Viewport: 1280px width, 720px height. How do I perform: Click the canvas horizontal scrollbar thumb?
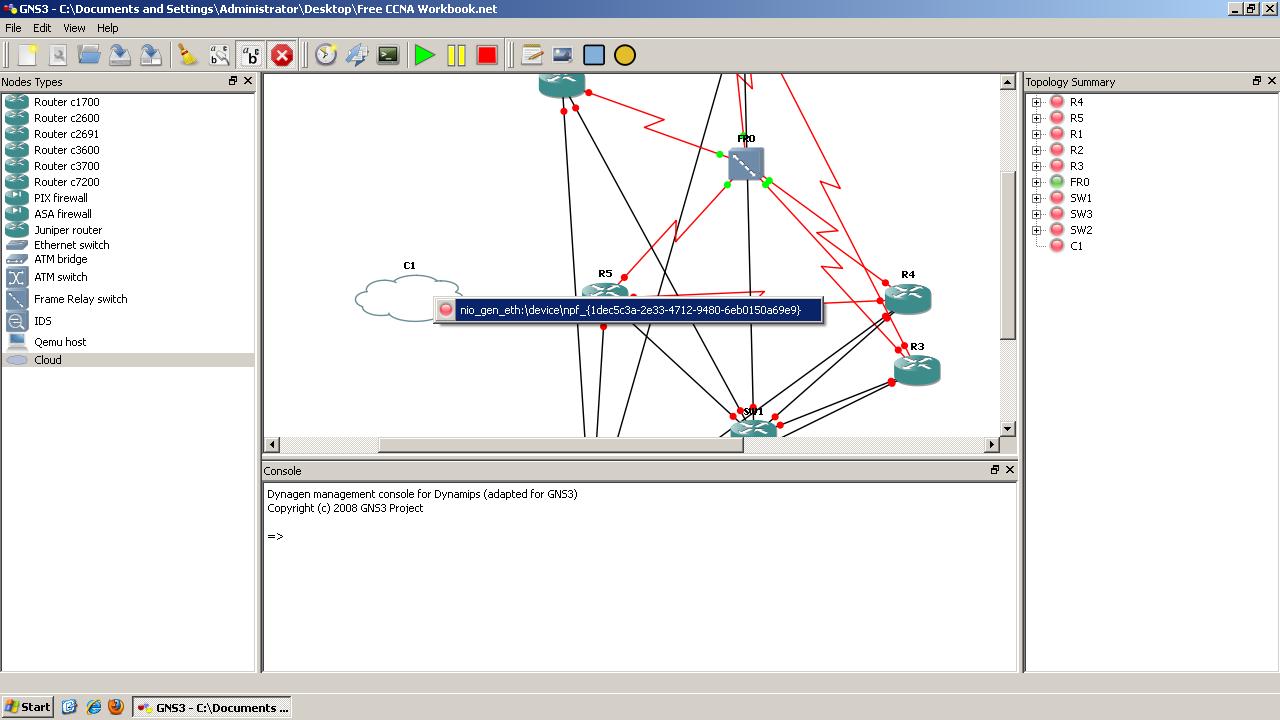point(560,444)
